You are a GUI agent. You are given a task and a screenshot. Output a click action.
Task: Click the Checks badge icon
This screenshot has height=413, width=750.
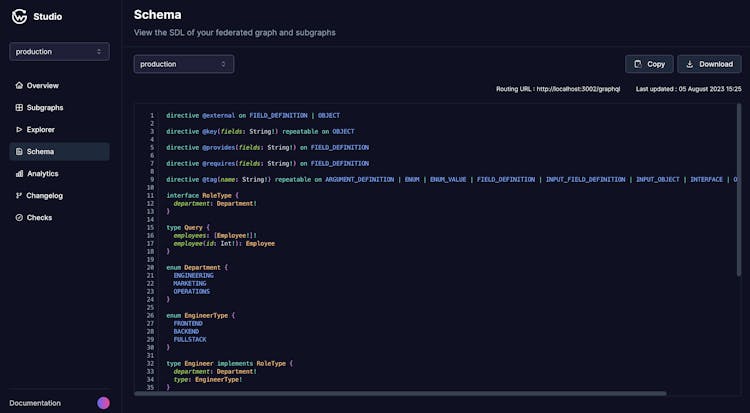18,218
